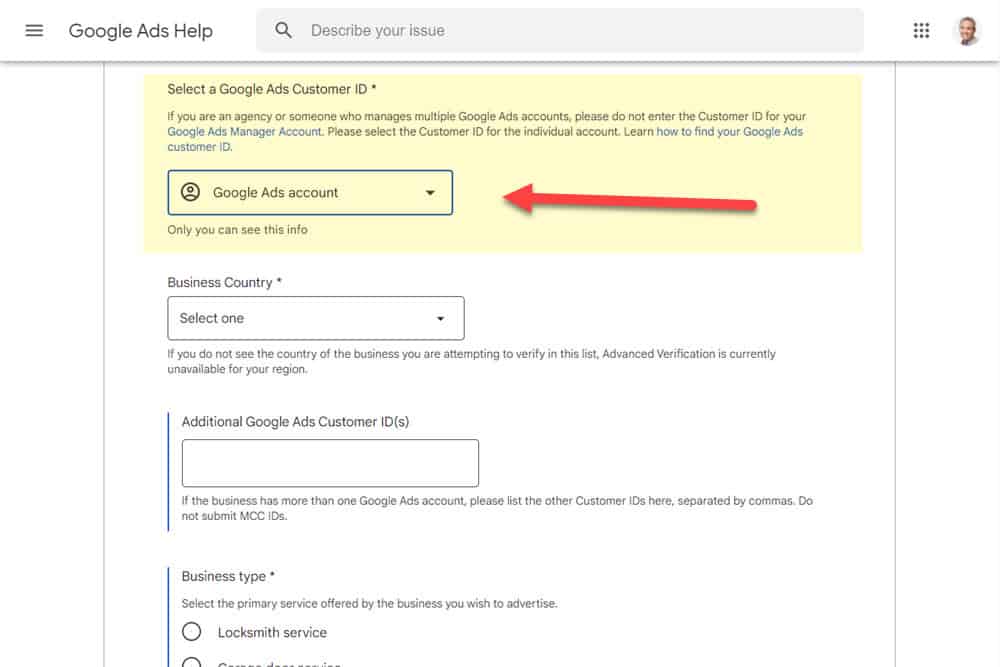Click the Business type heading
Viewport: 1000px width, 667px height.
(228, 576)
